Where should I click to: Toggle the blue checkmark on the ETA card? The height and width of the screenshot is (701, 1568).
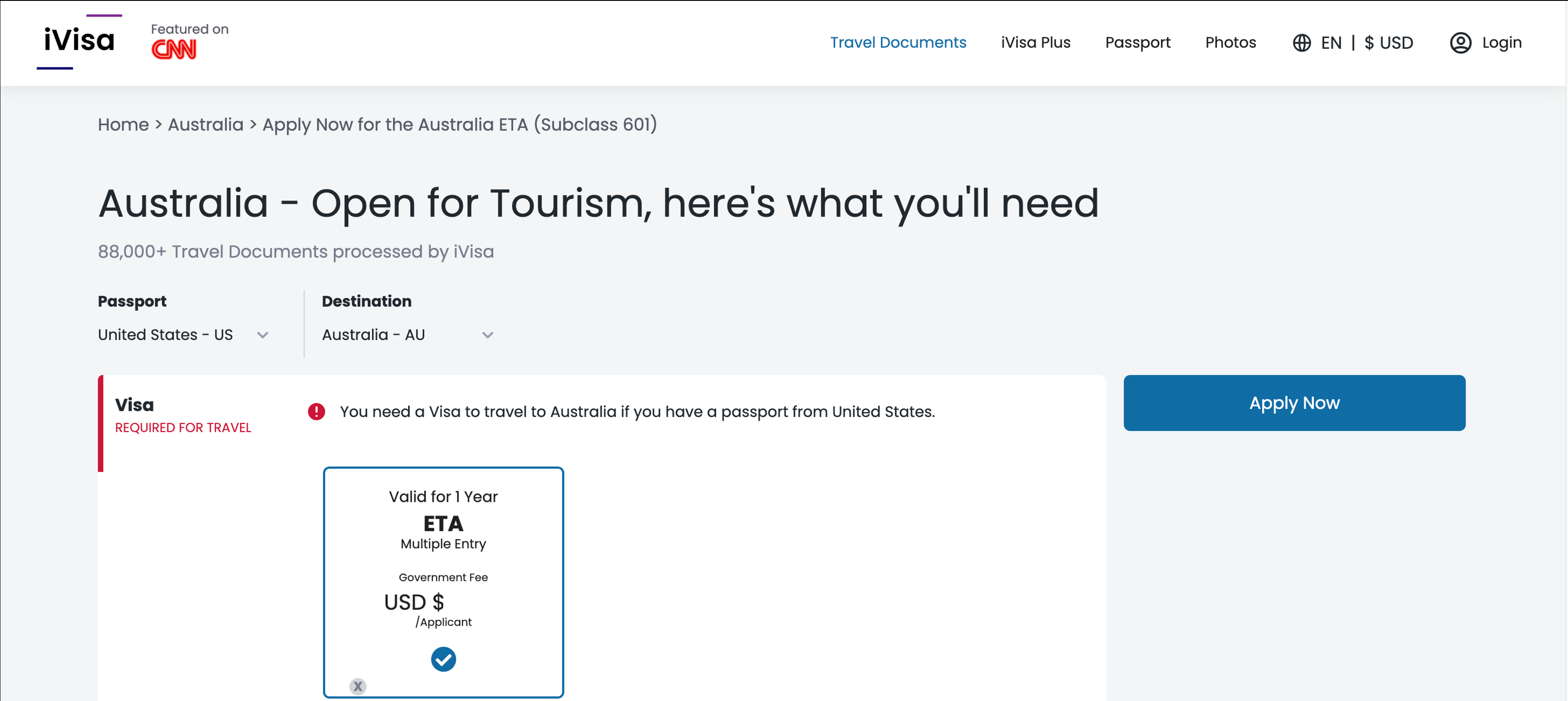pyautogui.click(x=443, y=659)
